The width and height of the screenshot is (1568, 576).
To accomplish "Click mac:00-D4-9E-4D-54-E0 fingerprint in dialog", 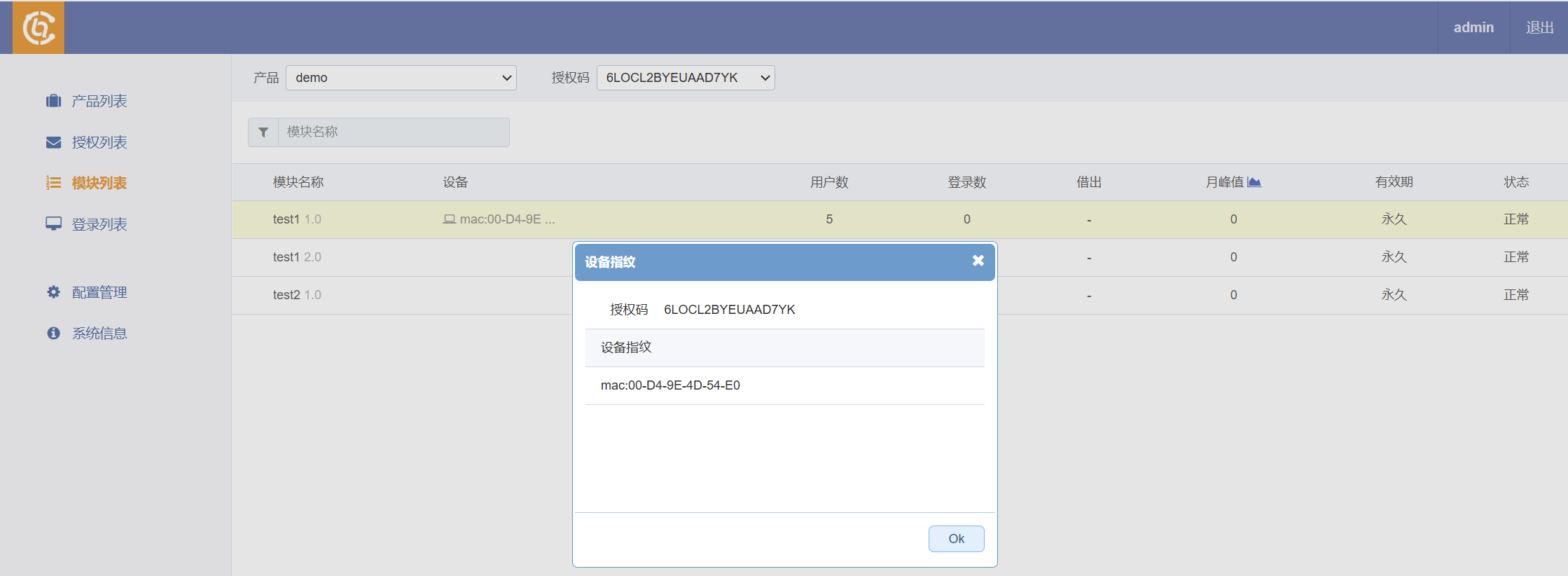I will pos(670,385).
